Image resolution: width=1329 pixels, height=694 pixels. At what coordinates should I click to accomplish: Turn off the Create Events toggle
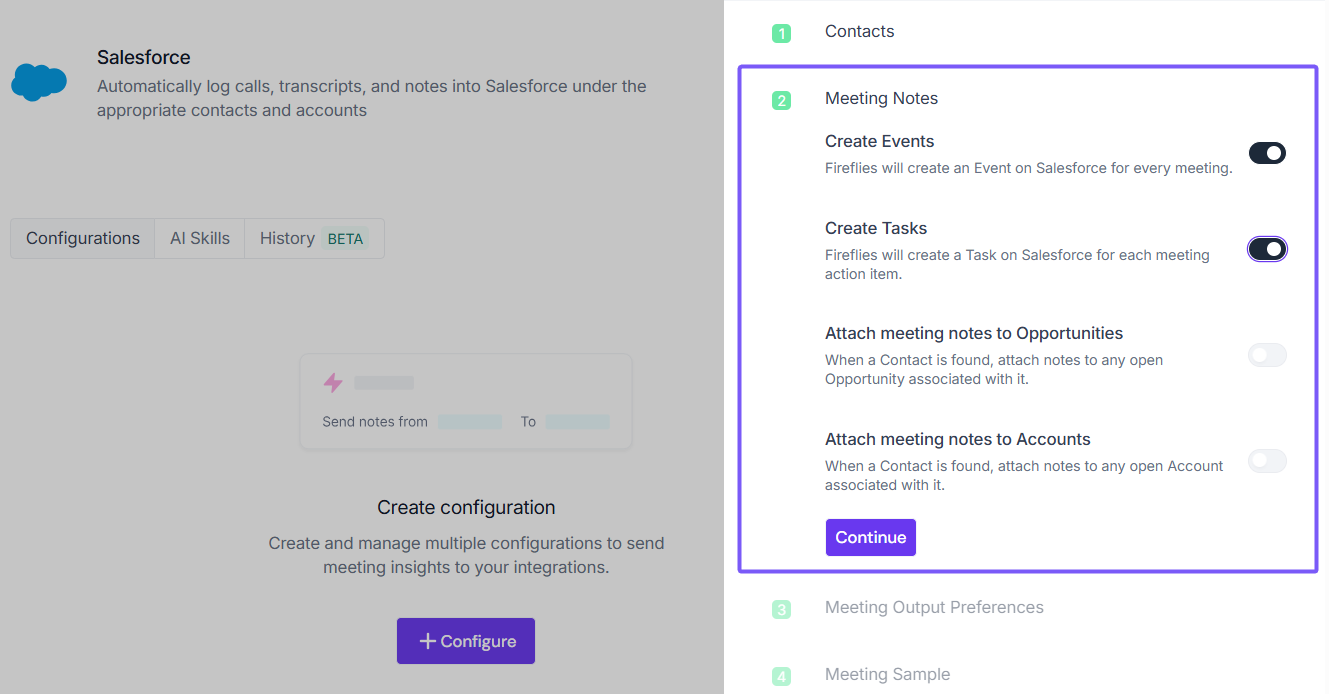(x=1267, y=153)
